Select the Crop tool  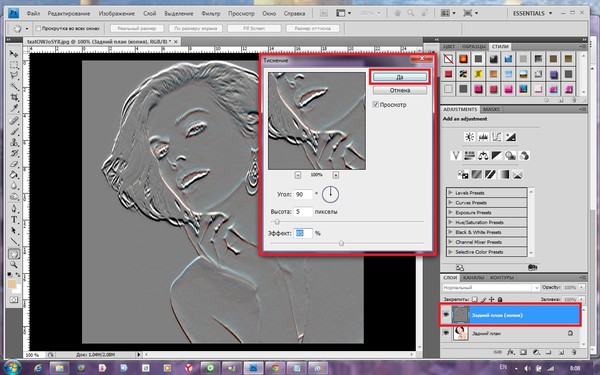(14, 97)
